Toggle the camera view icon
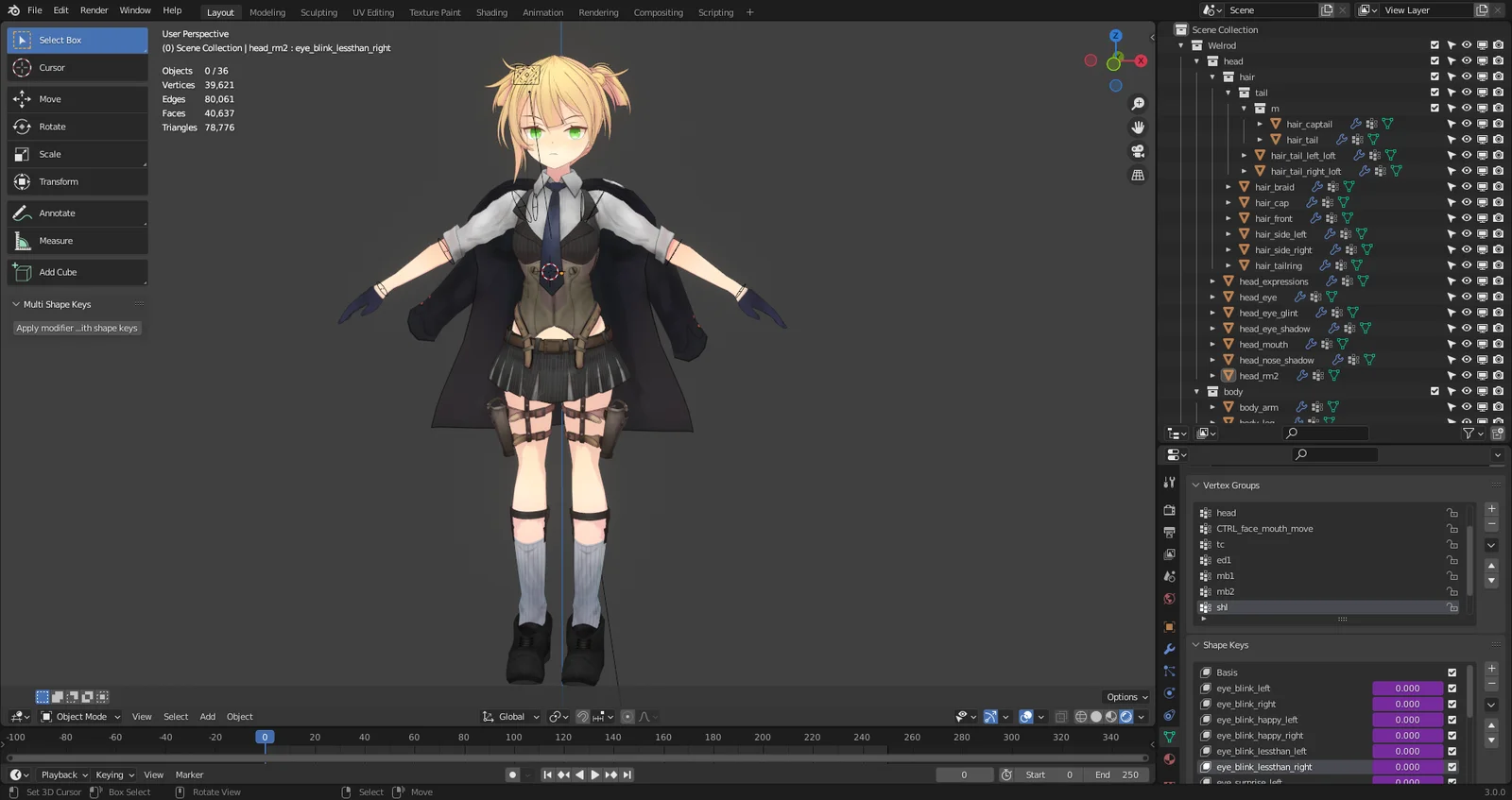Screen dimensions: 1512x800 point(1138,151)
